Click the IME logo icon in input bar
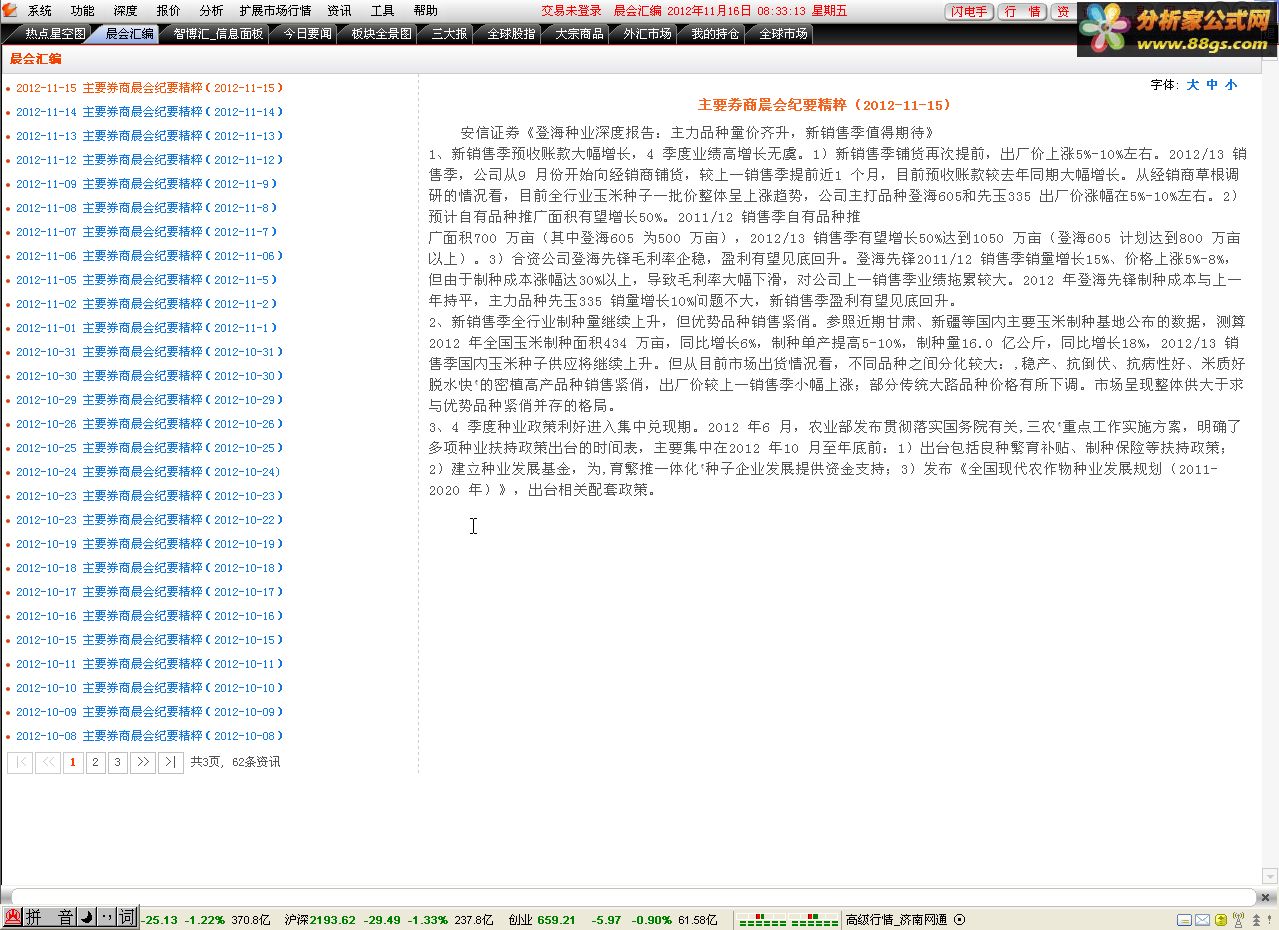 [x=12, y=918]
